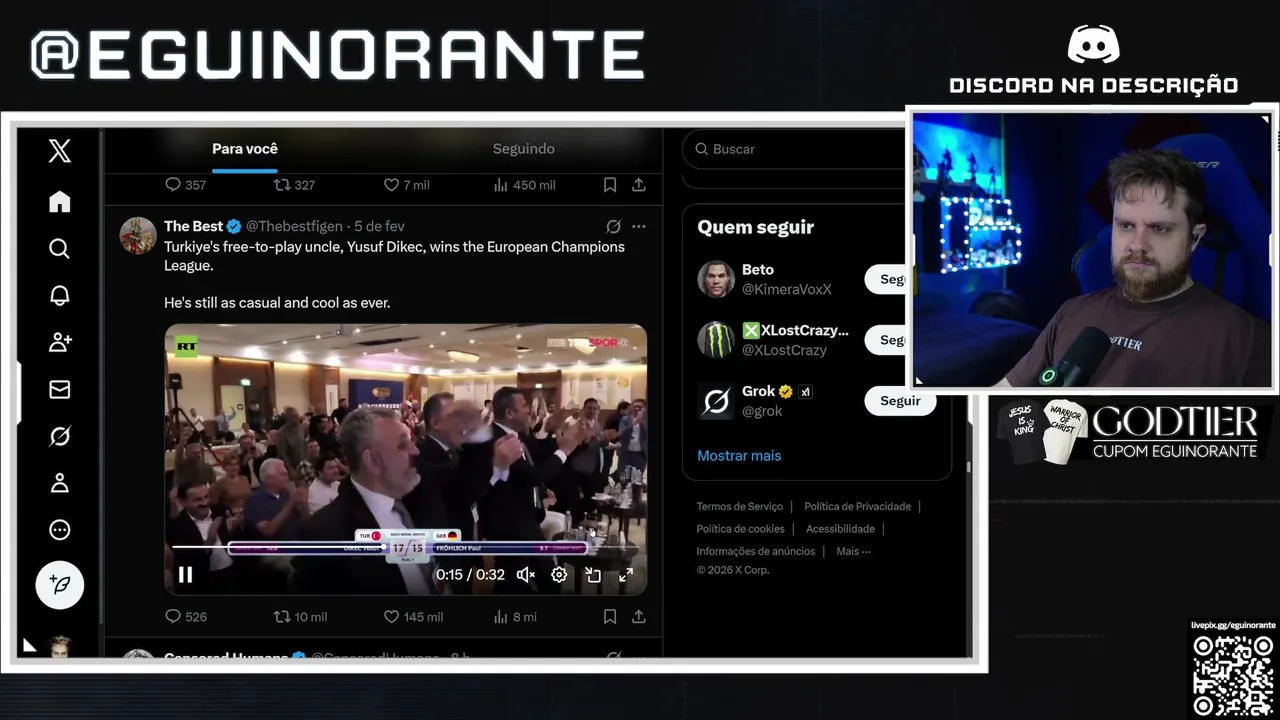Open Grok profile in Quem seguir
Viewport: 1280px width, 720px height.
759,391
